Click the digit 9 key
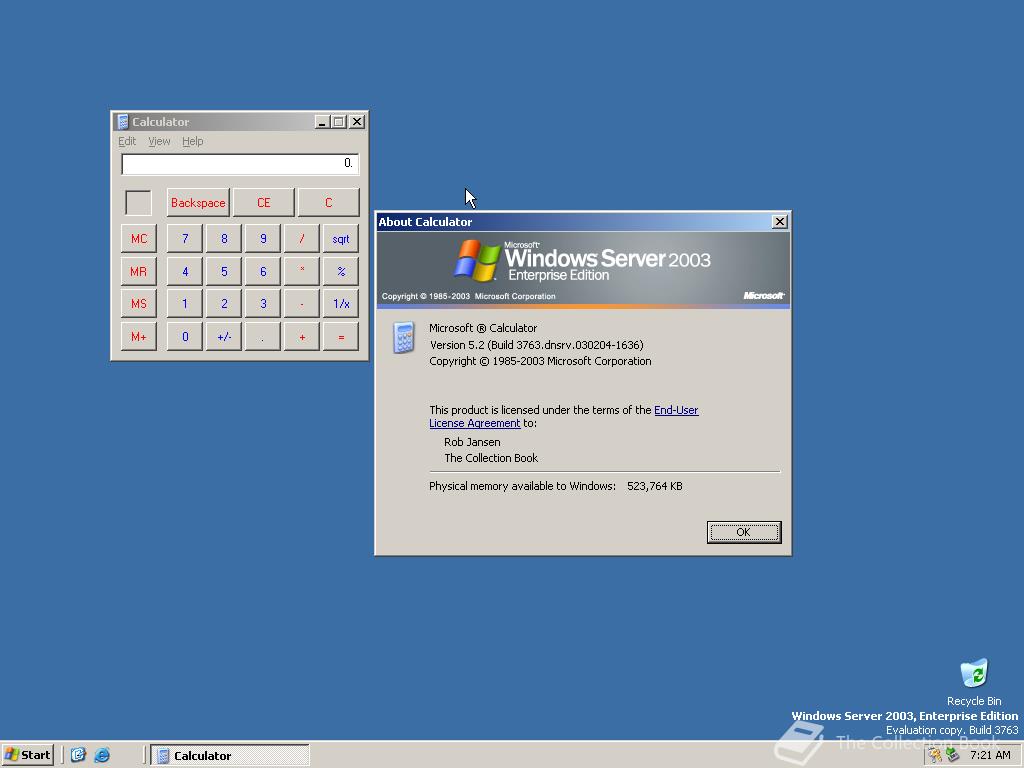 point(263,238)
